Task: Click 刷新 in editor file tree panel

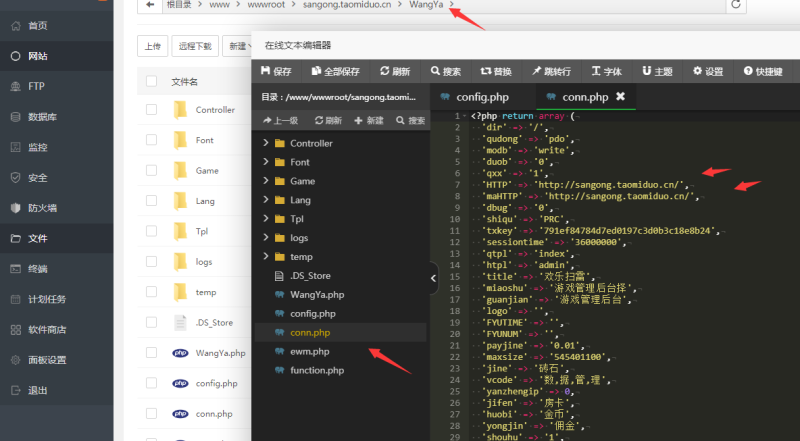Action: click(328, 120)
